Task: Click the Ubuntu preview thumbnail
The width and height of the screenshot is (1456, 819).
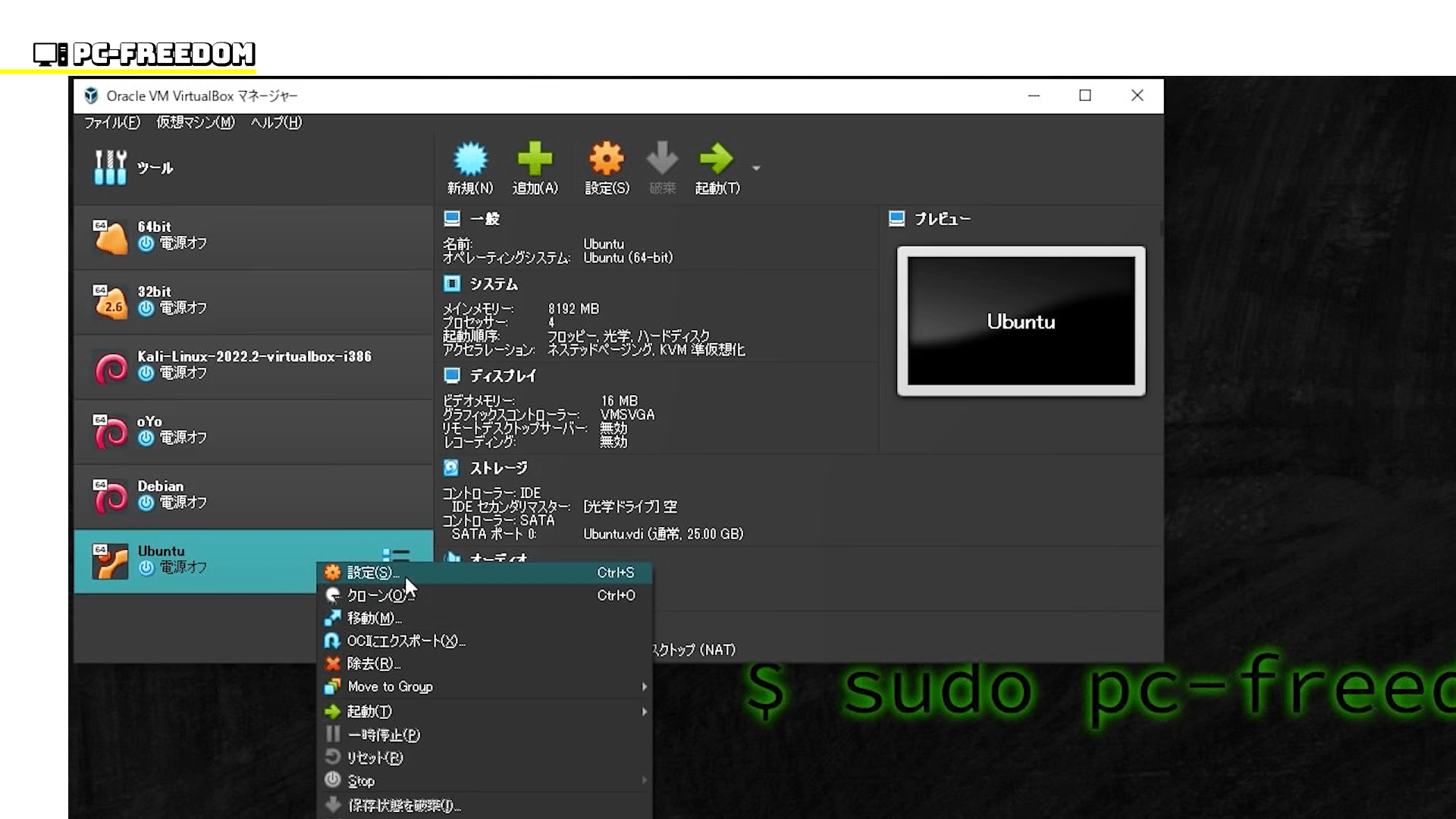Action: coord(1021,321)
